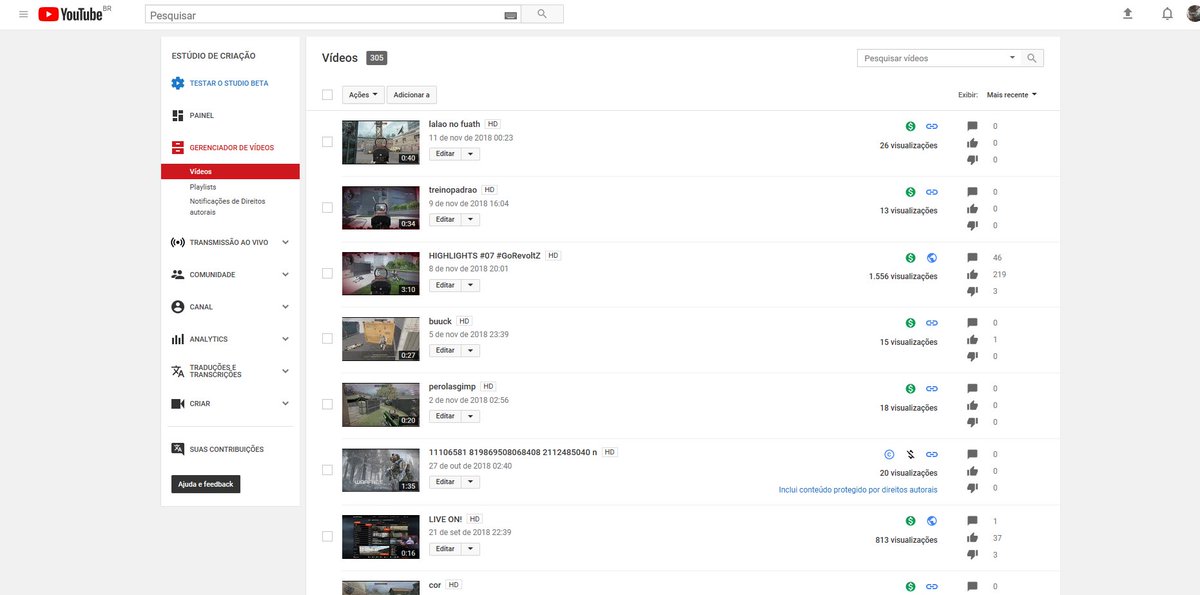The width and height of the screenshot is (1200, 595).
Task: Click public globe icon for HIGHLIGHTS #07
Action: click(x=932, y=257)
